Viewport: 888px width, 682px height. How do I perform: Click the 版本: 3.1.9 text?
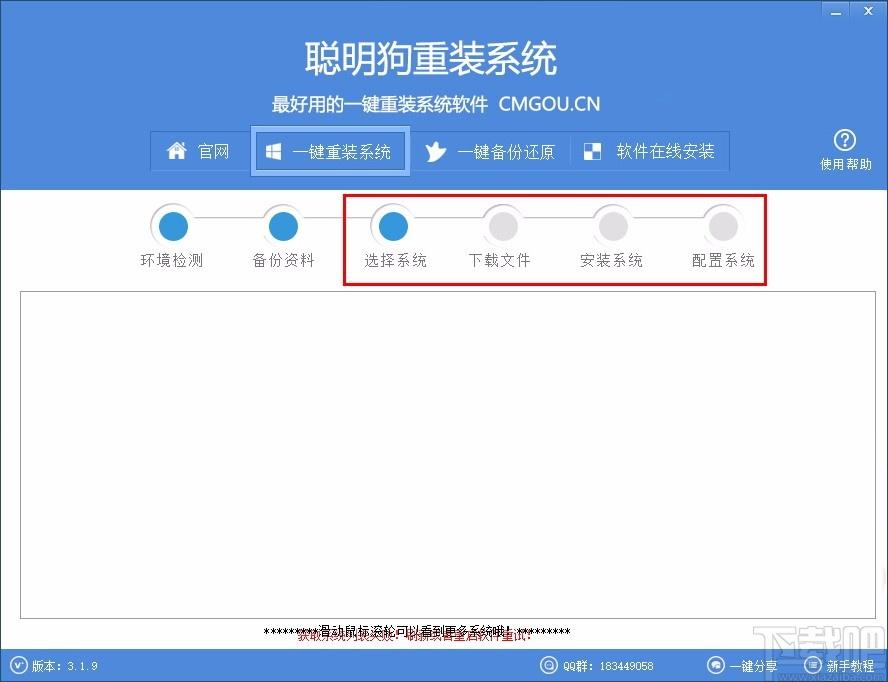pyautogui.click(x=65, y=666)
